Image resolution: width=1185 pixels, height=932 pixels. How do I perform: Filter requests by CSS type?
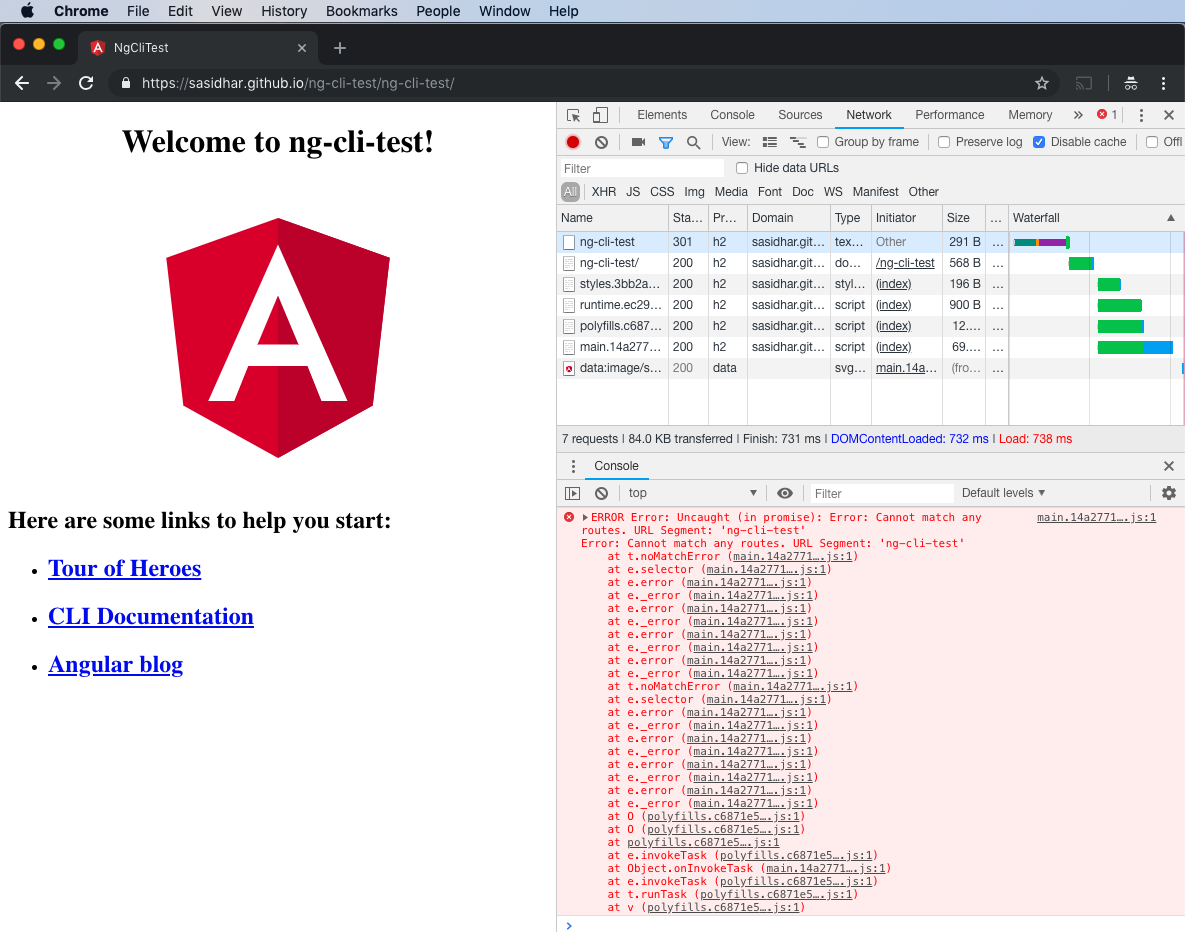pyautogui.click(x=662, y=192)
